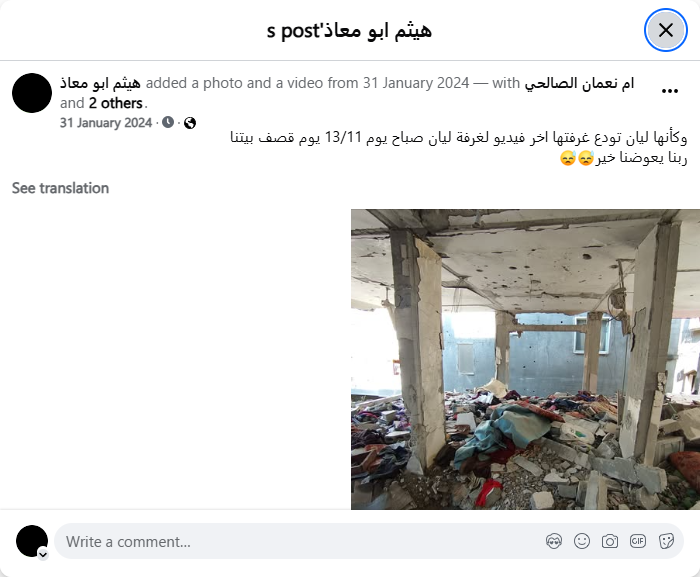Click See translation link
The height and width of the screenshot is (577, 700).
60,188
